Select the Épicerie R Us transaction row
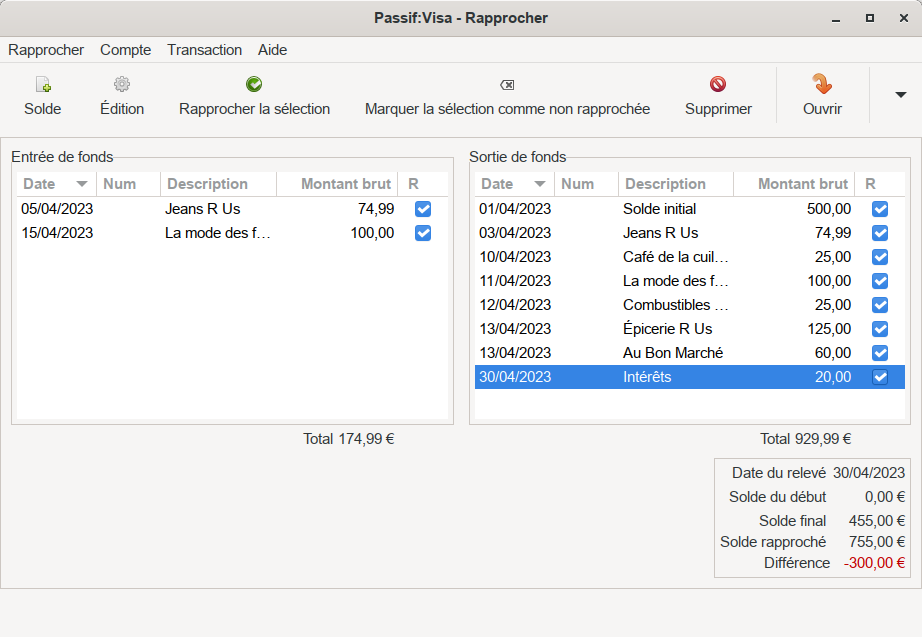This screenshot has width=922, height=637. point(667,329)
